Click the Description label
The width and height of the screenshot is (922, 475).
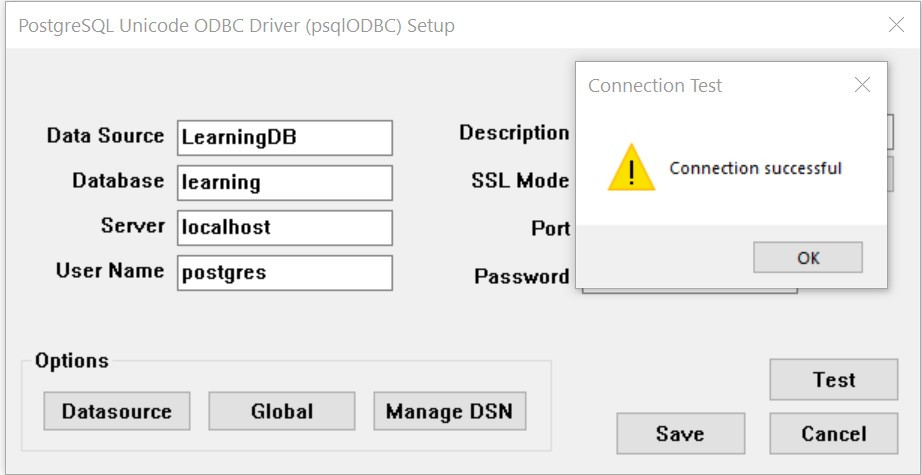(x=514, y=133)
